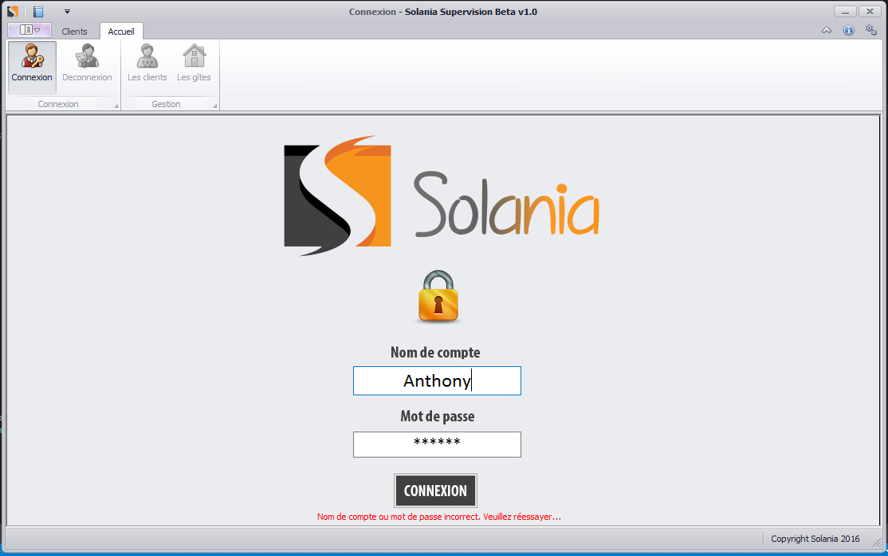
Task: Select the Accueil tab
Action: click(121, 32)
